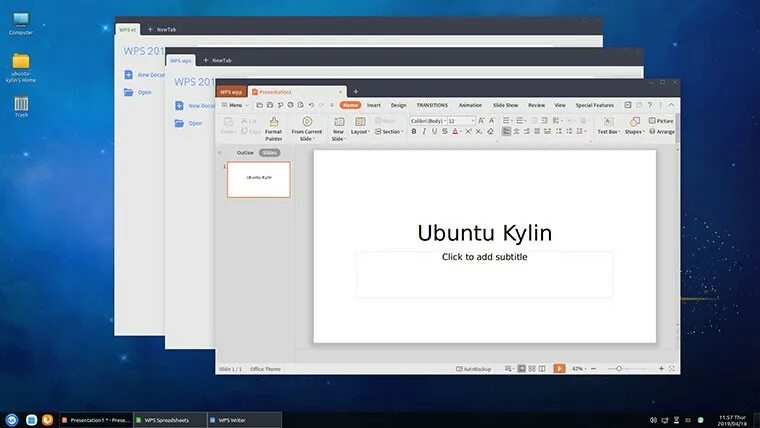Toggle center alignment for text
760x428 pixels.
pos(516,131)
